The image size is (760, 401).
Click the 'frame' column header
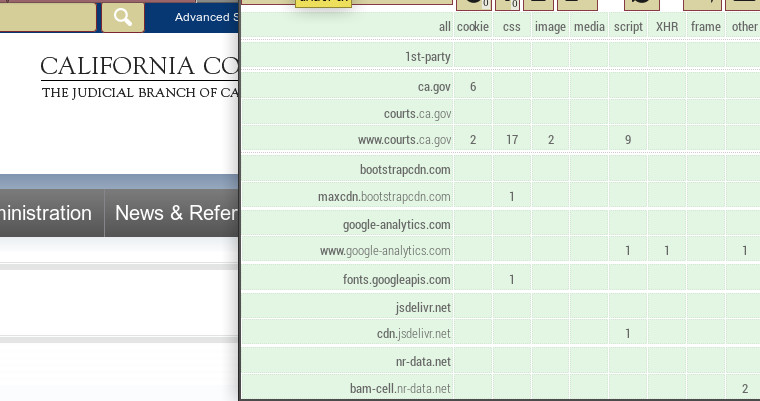pyautogui.click(x=706, y=26)
